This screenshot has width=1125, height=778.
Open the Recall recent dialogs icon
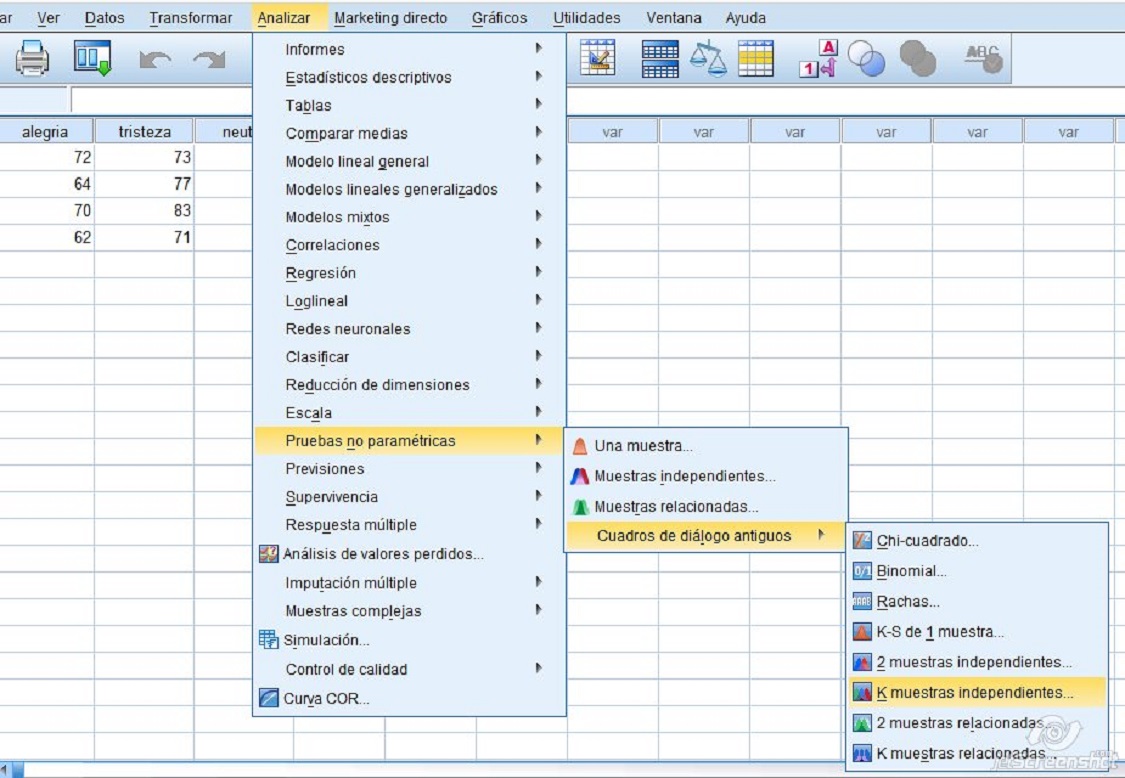click(93, 58)
